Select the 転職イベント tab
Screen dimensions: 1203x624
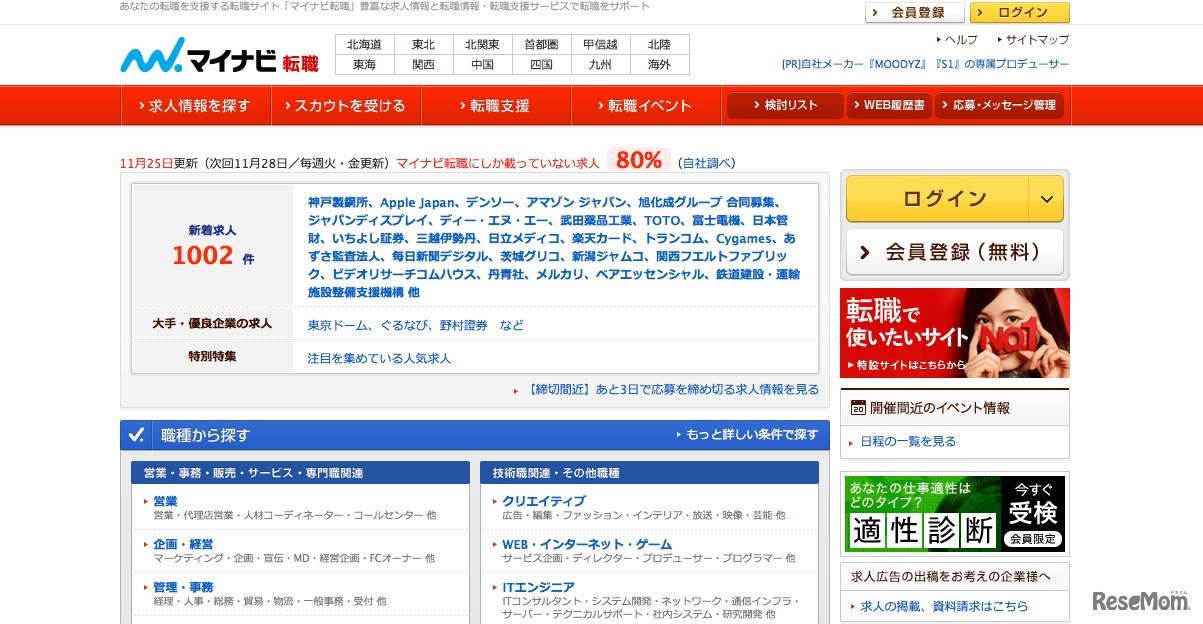point(644,105)
